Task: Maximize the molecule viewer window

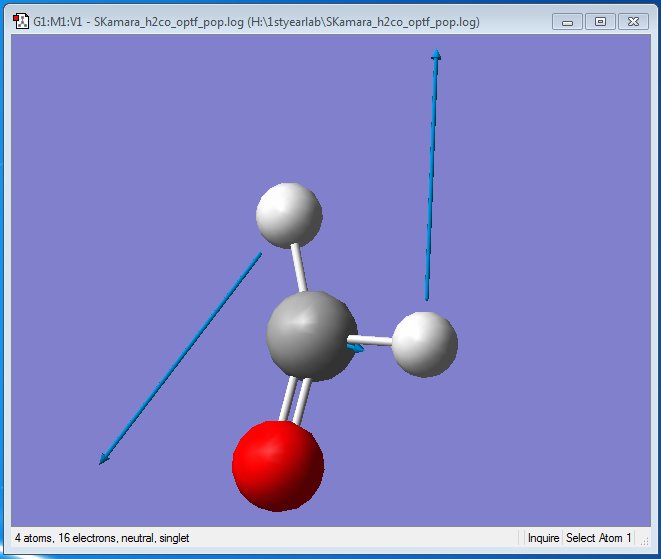Action: [x=600, y=22]
